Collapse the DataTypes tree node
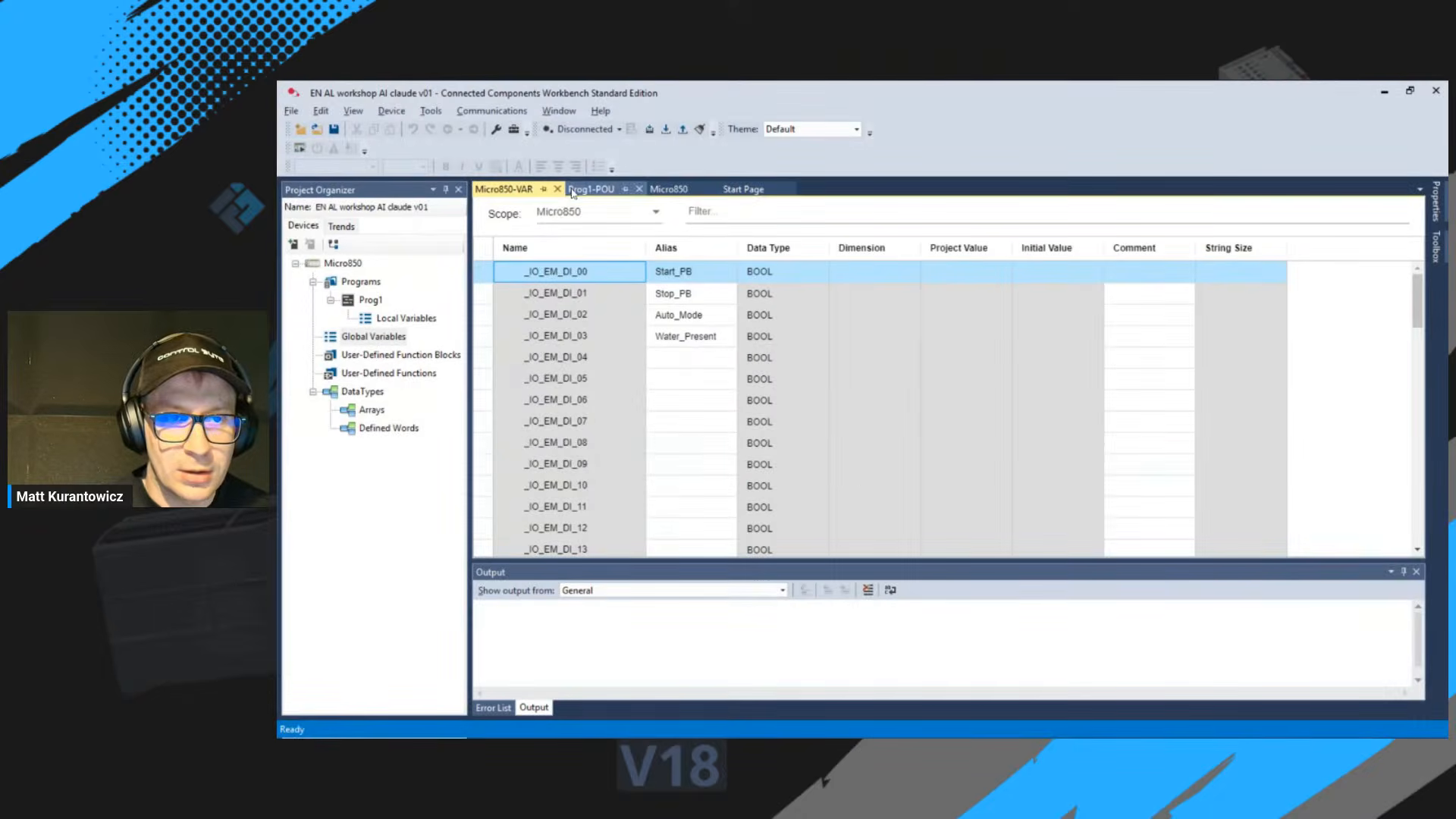Image resolution: width=1456 pixels, height=819 pixels. tap(312, 391)
